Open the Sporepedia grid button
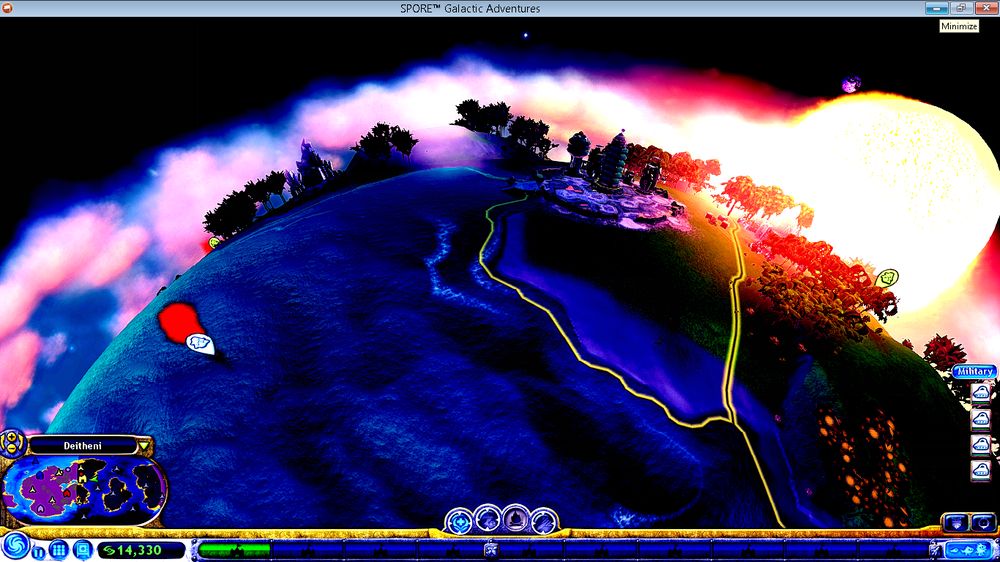The height and width of the screenshot is (562, 1000). (59, 549)
